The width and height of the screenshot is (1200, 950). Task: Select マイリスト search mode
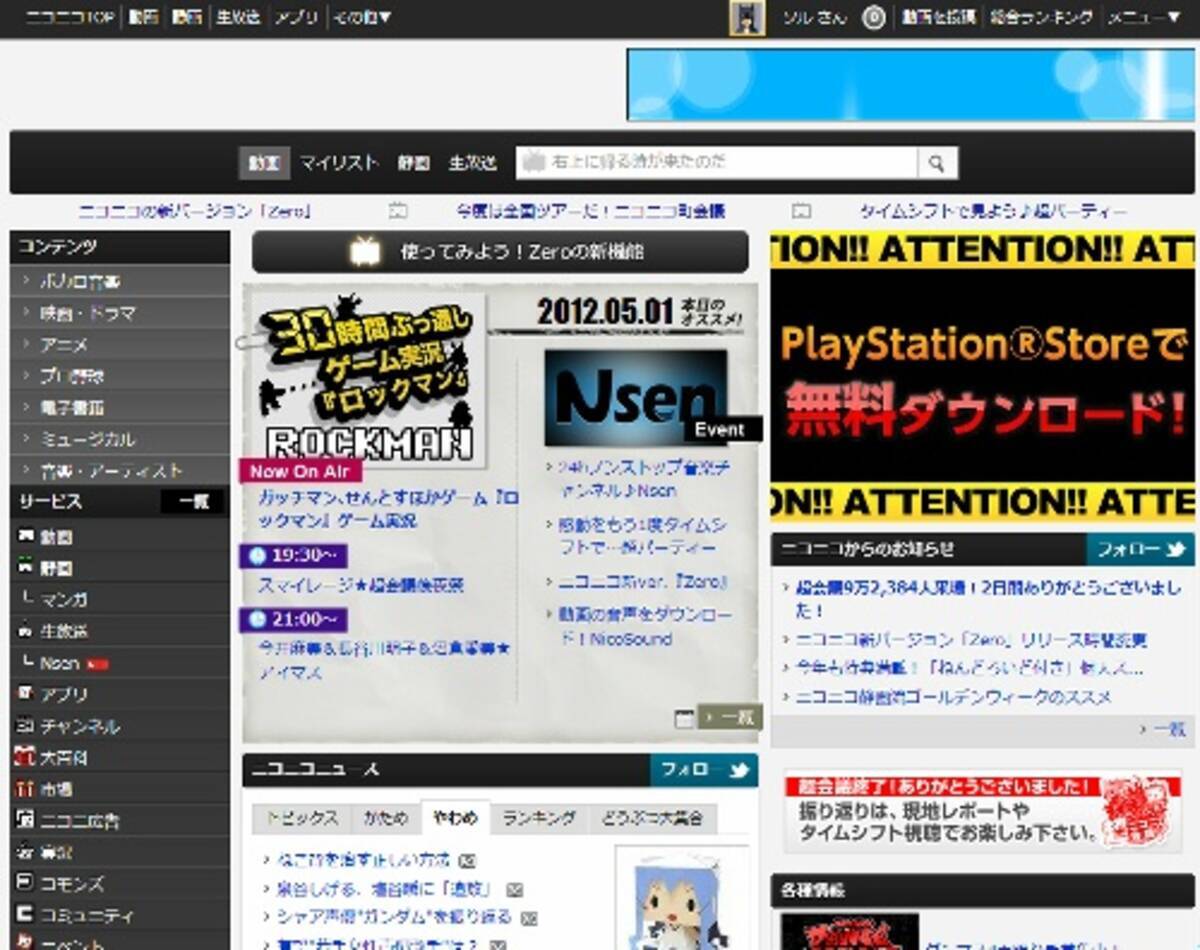tap(339, 163)
